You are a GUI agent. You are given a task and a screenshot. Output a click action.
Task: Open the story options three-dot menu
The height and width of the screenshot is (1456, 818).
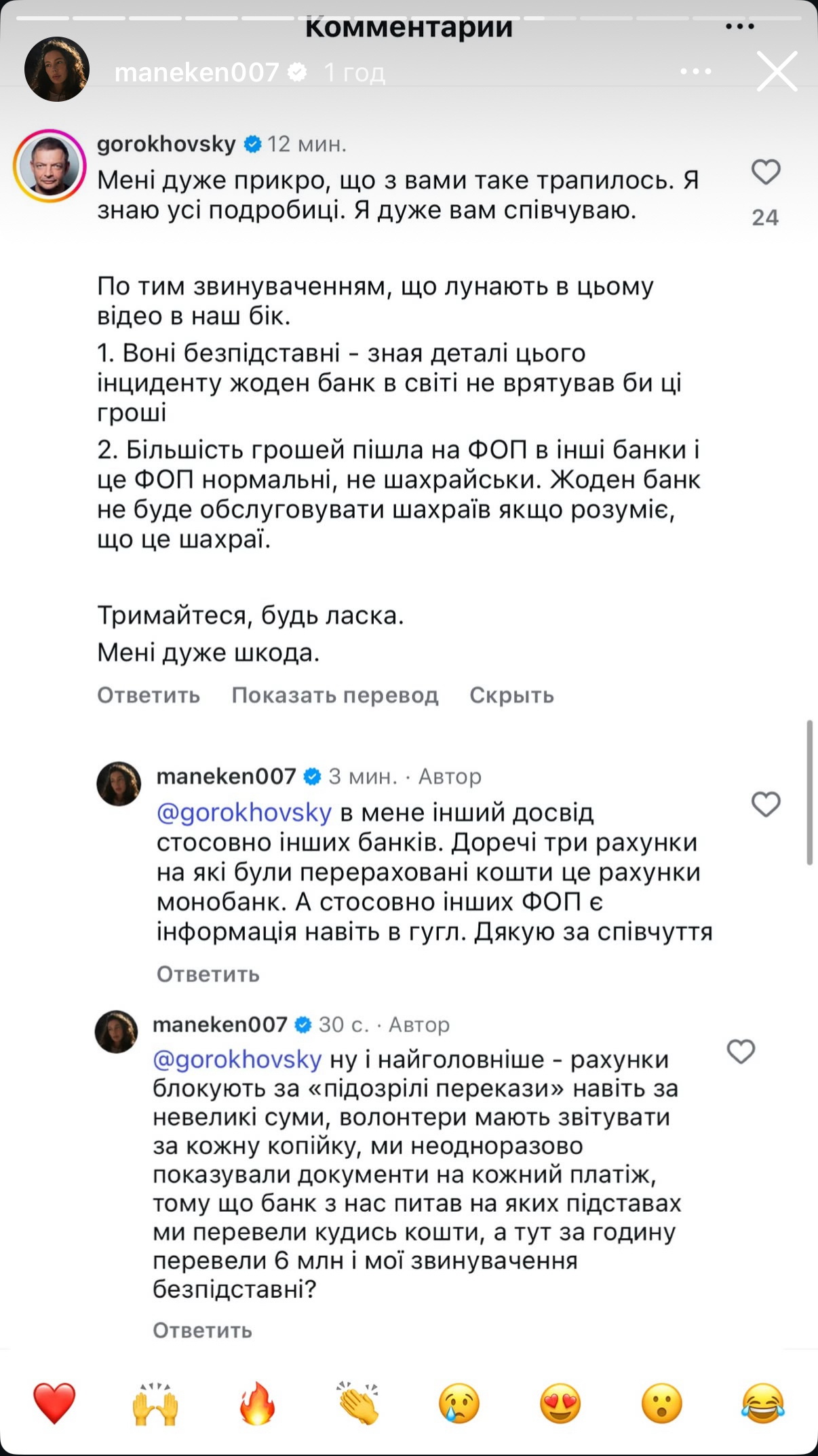(695, 71)
